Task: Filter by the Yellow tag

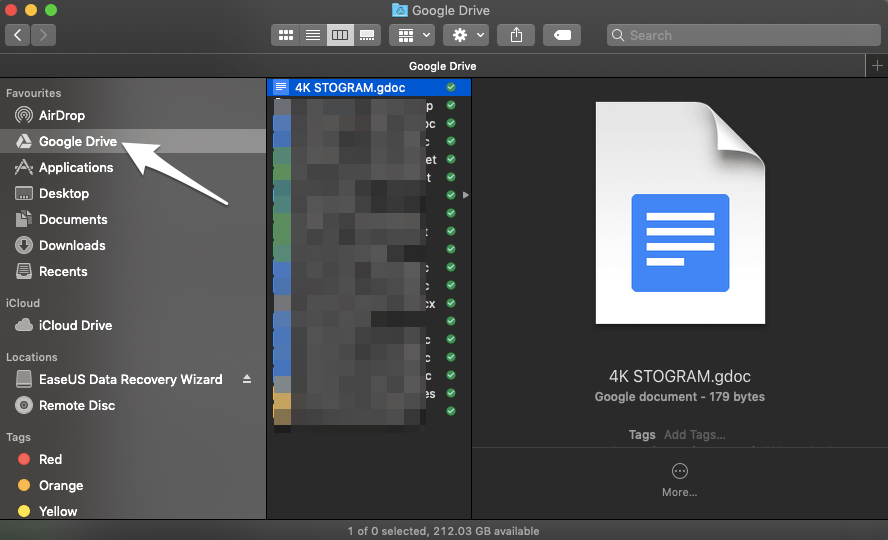Action: 133,511
